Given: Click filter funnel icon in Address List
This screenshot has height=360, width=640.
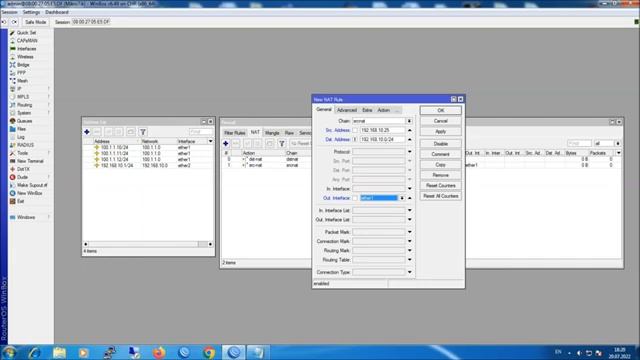Looking at the screenshot, I should click(x=143, y=132).
